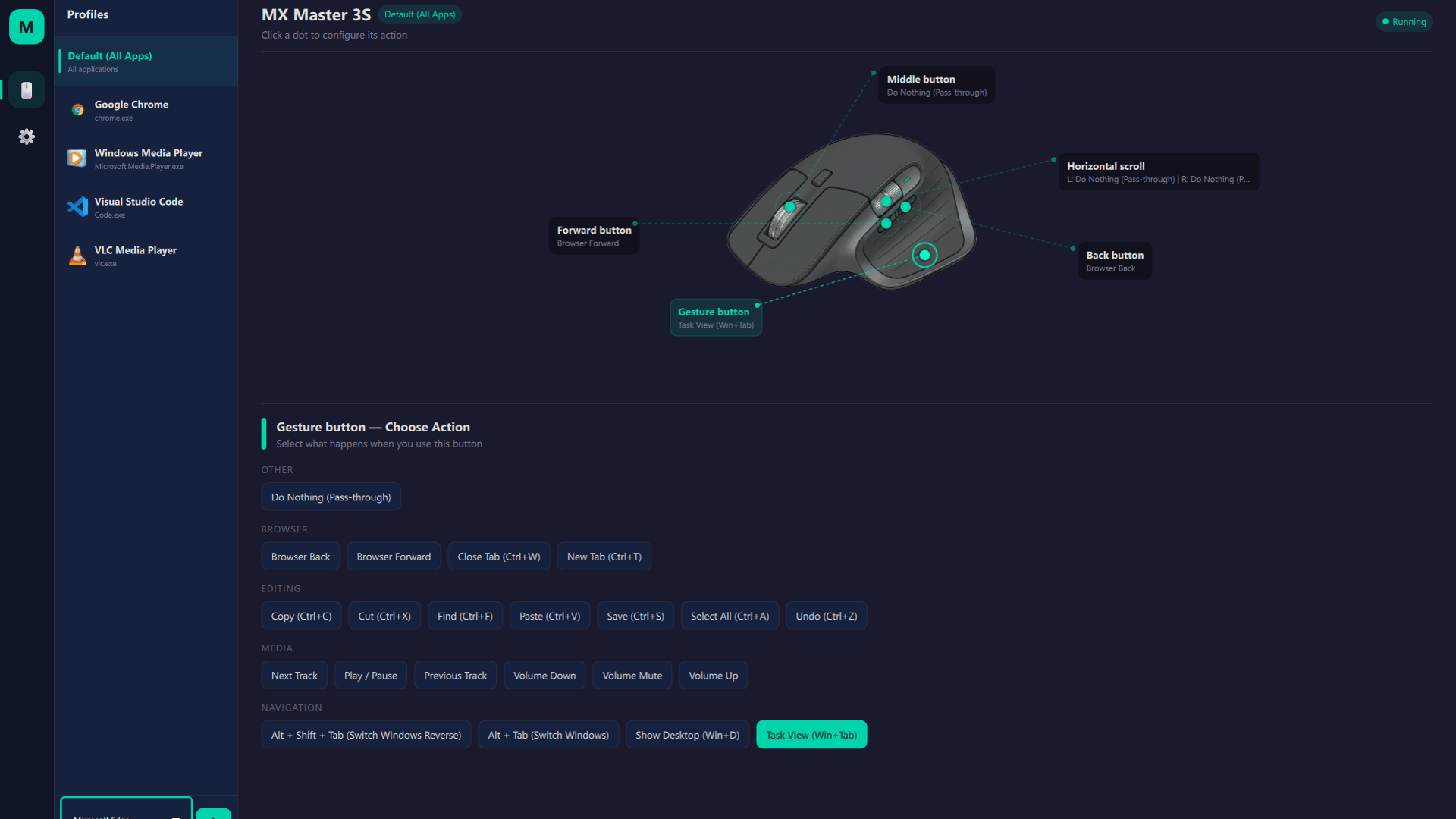
Task: Click the Horizontal scroll label card
Action: pos(1158,172)
